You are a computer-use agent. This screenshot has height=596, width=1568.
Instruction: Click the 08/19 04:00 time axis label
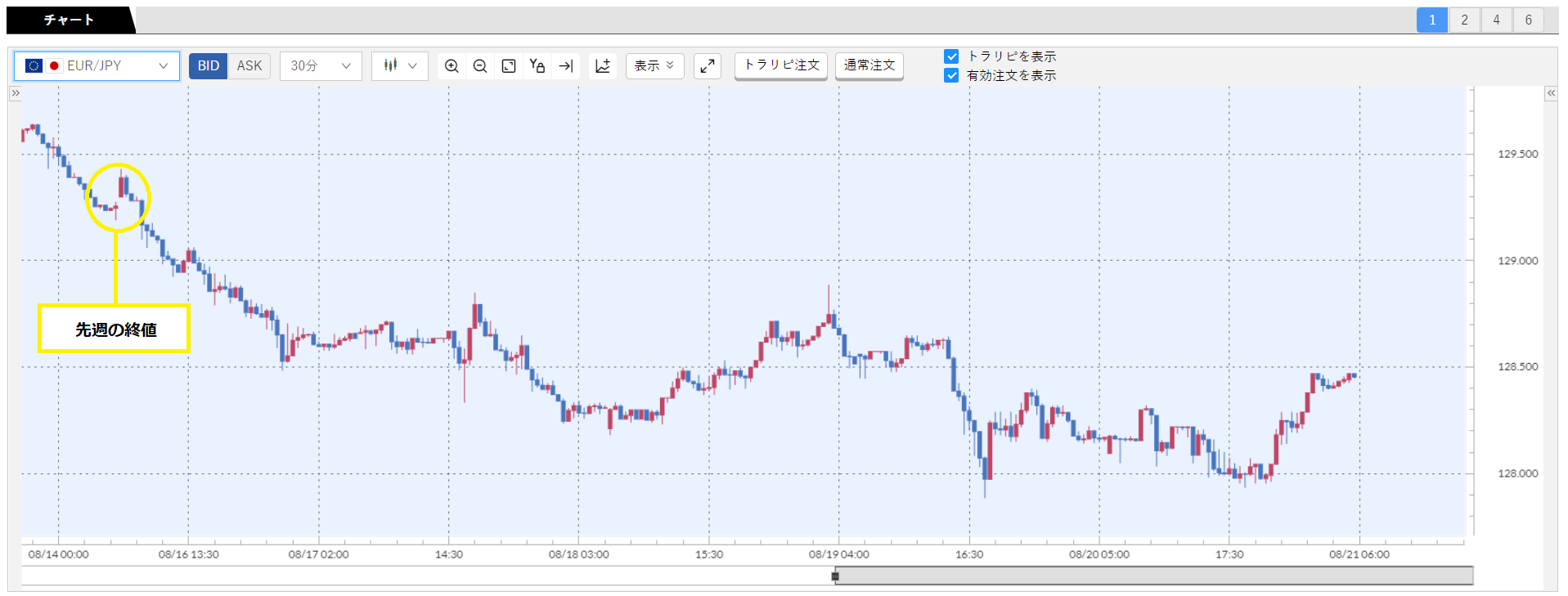coord(839,554)
